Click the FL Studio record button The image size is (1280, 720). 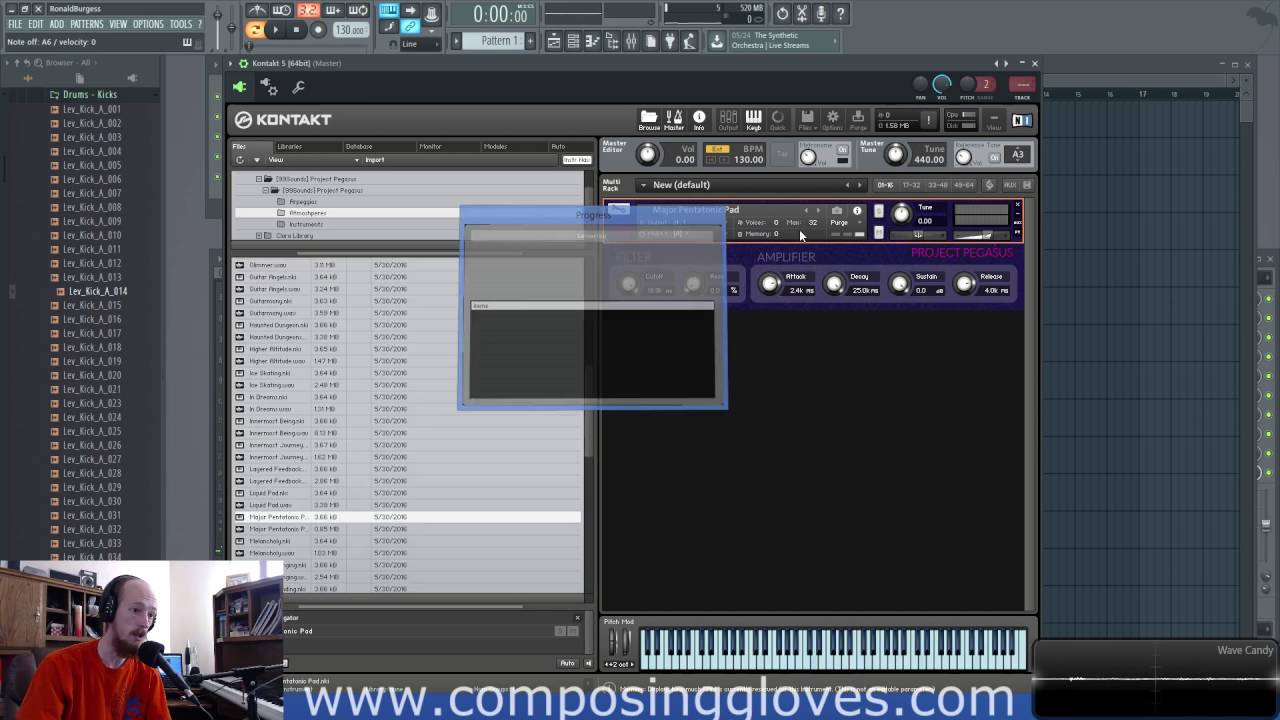pos(318,30)
